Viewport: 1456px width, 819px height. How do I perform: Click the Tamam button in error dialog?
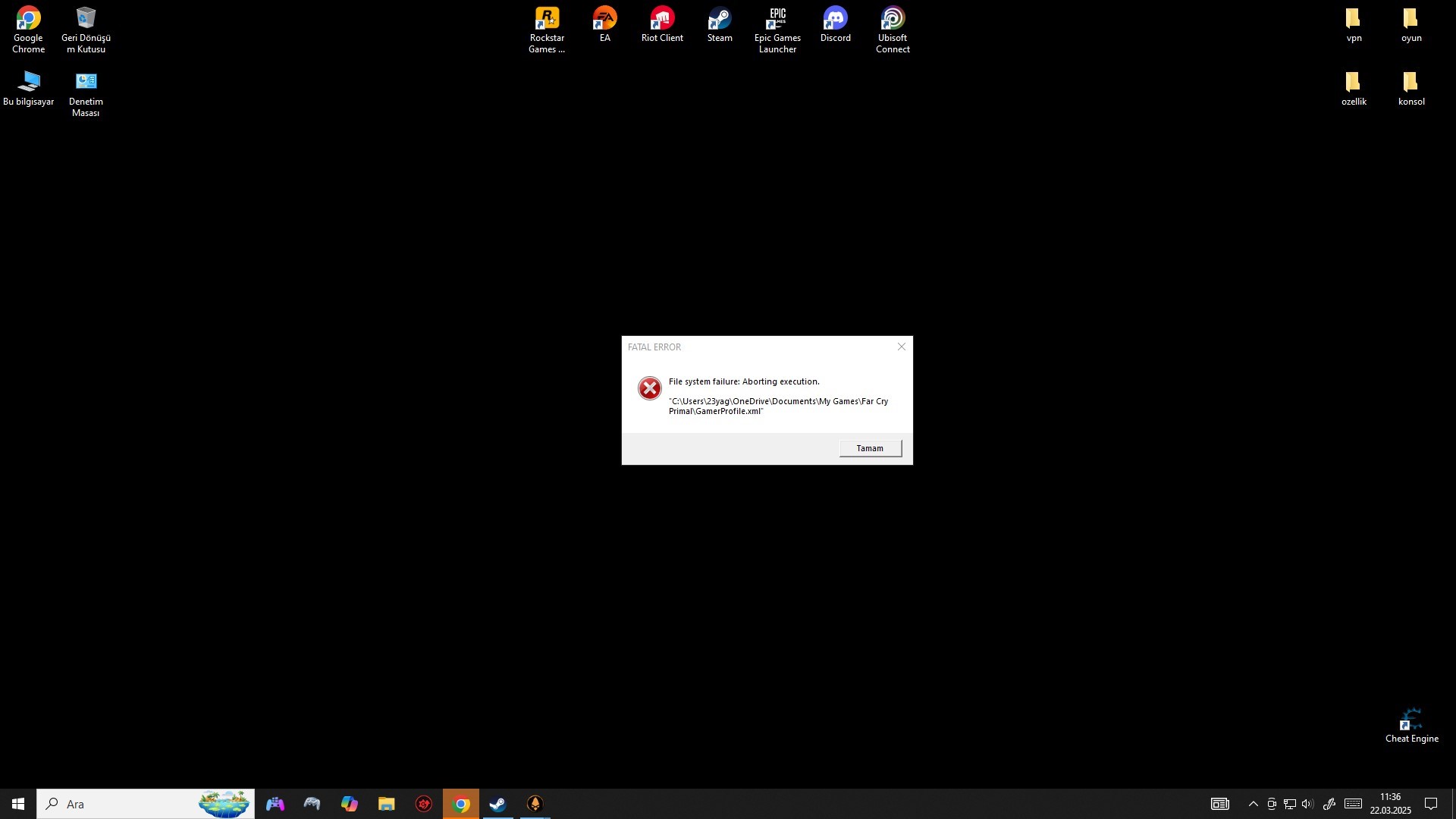pyautogui.click(x=870, y=448)
